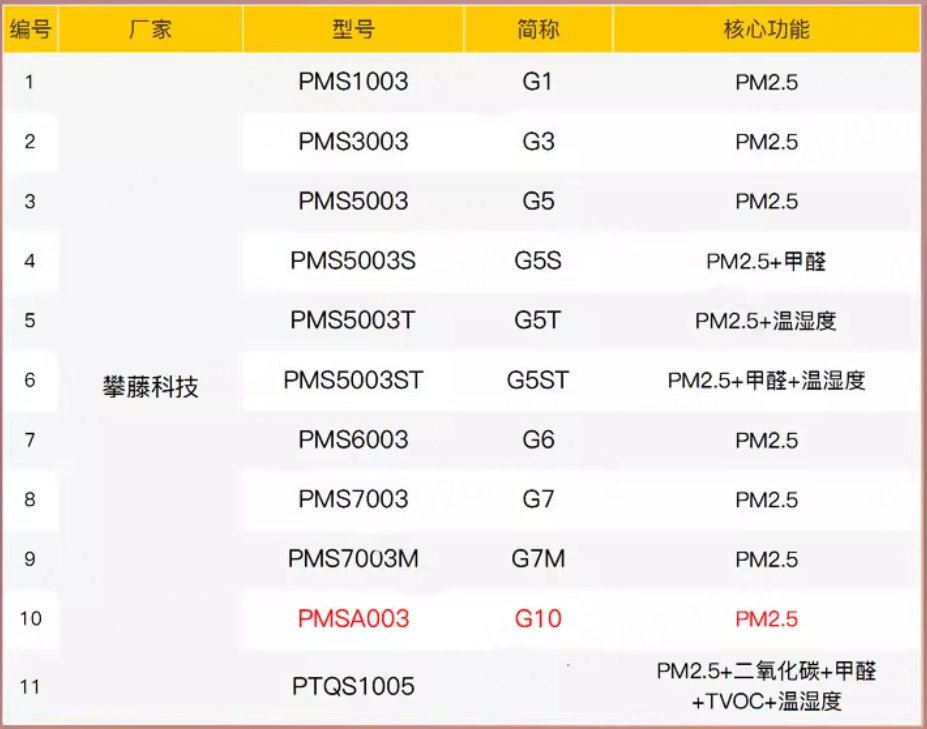Image resolution: width=927 pixels, height=729 pixels.
Task: Click the G5ST abbreviation cell
Action: 538,380
